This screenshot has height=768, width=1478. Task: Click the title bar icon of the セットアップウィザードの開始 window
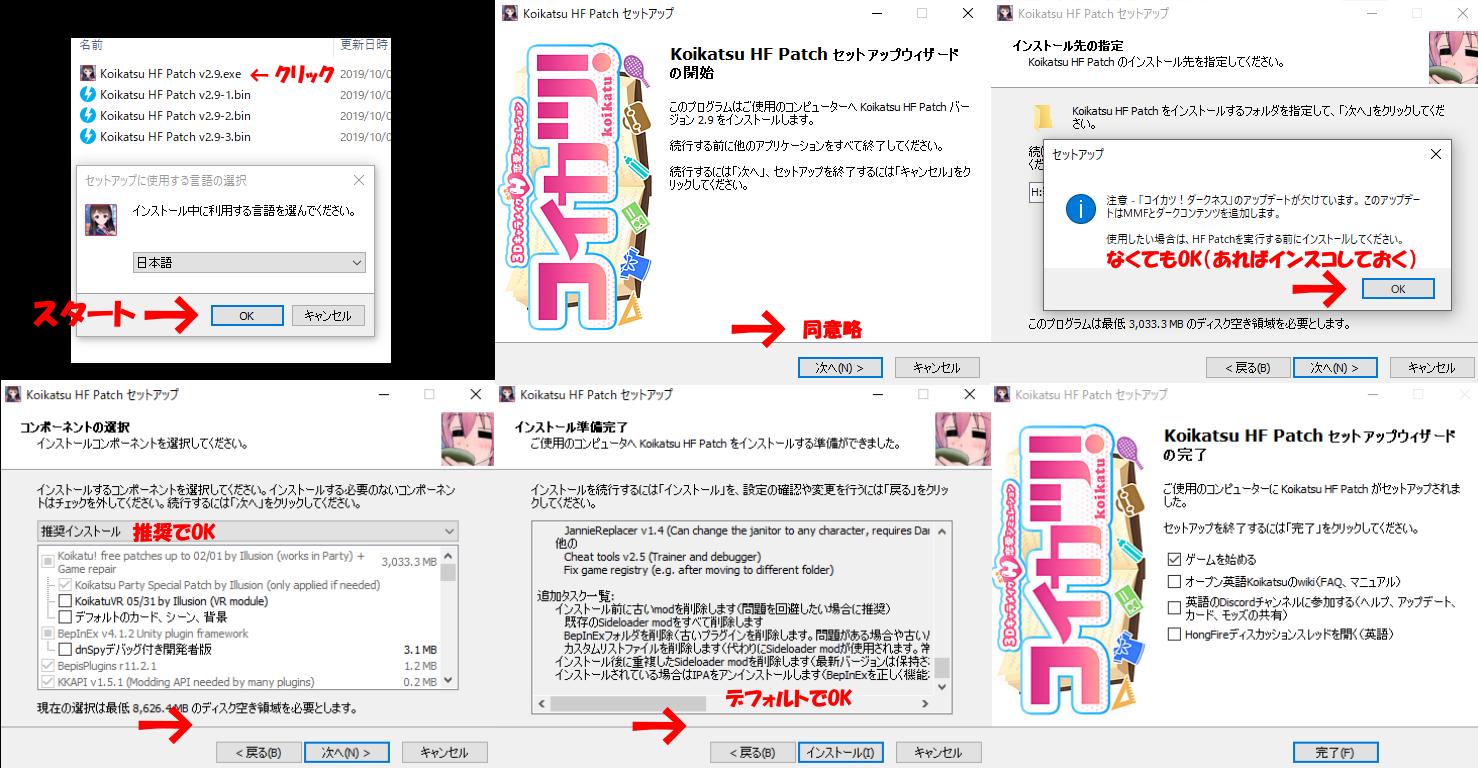tap(509, 13)
